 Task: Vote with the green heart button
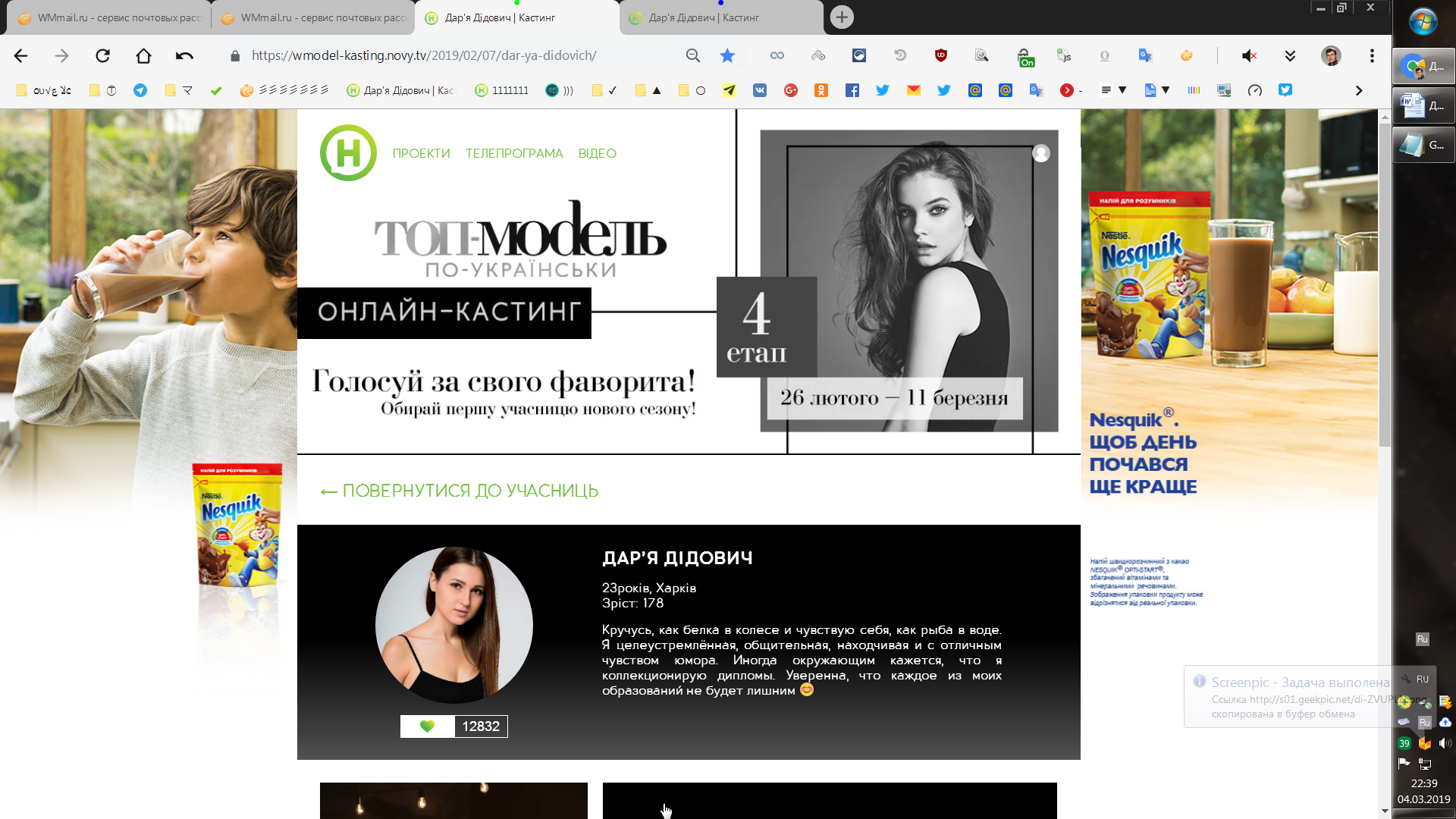(x=427, y=726)
